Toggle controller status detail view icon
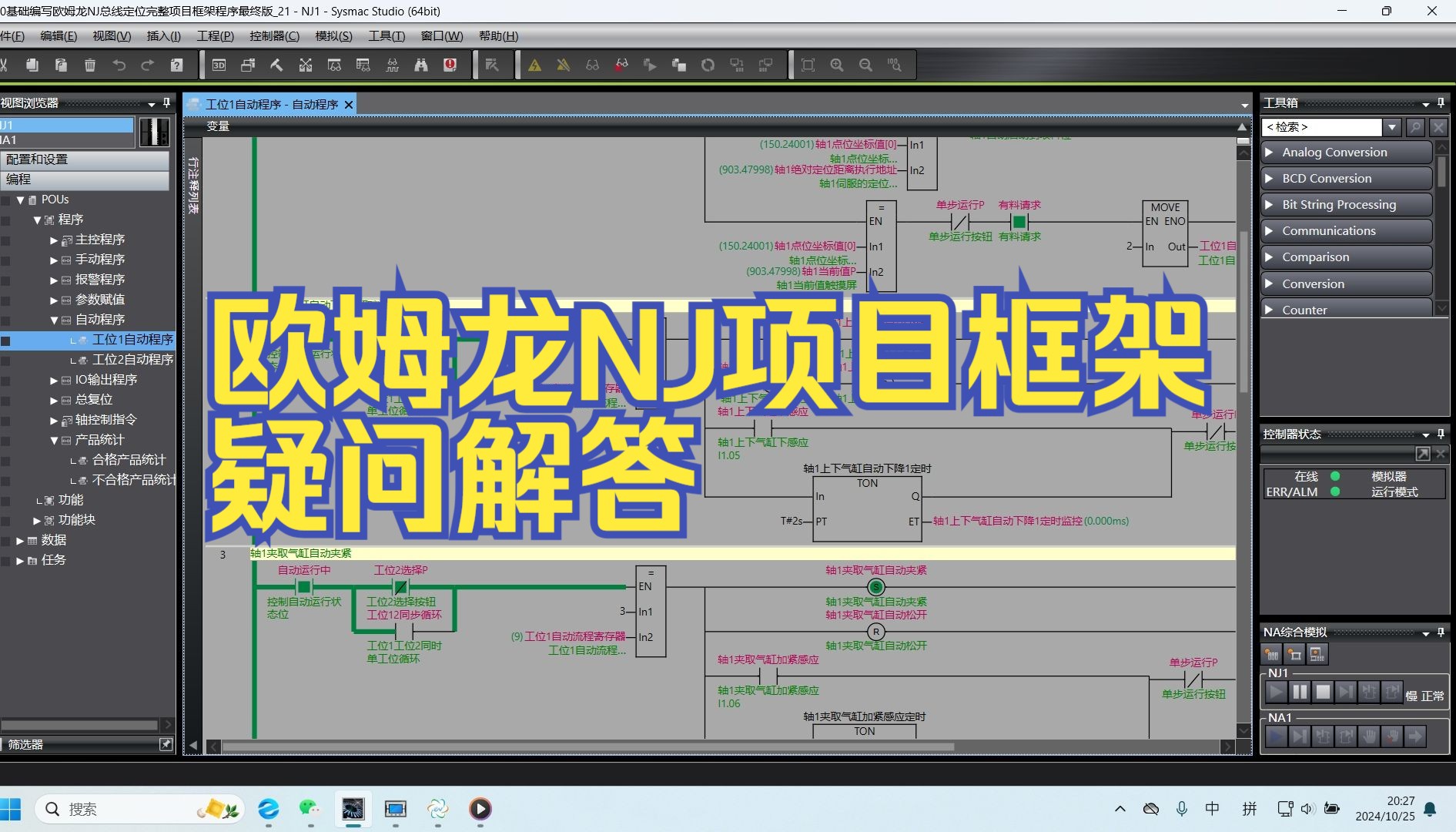1456x832 pixels. point(1423,454)
